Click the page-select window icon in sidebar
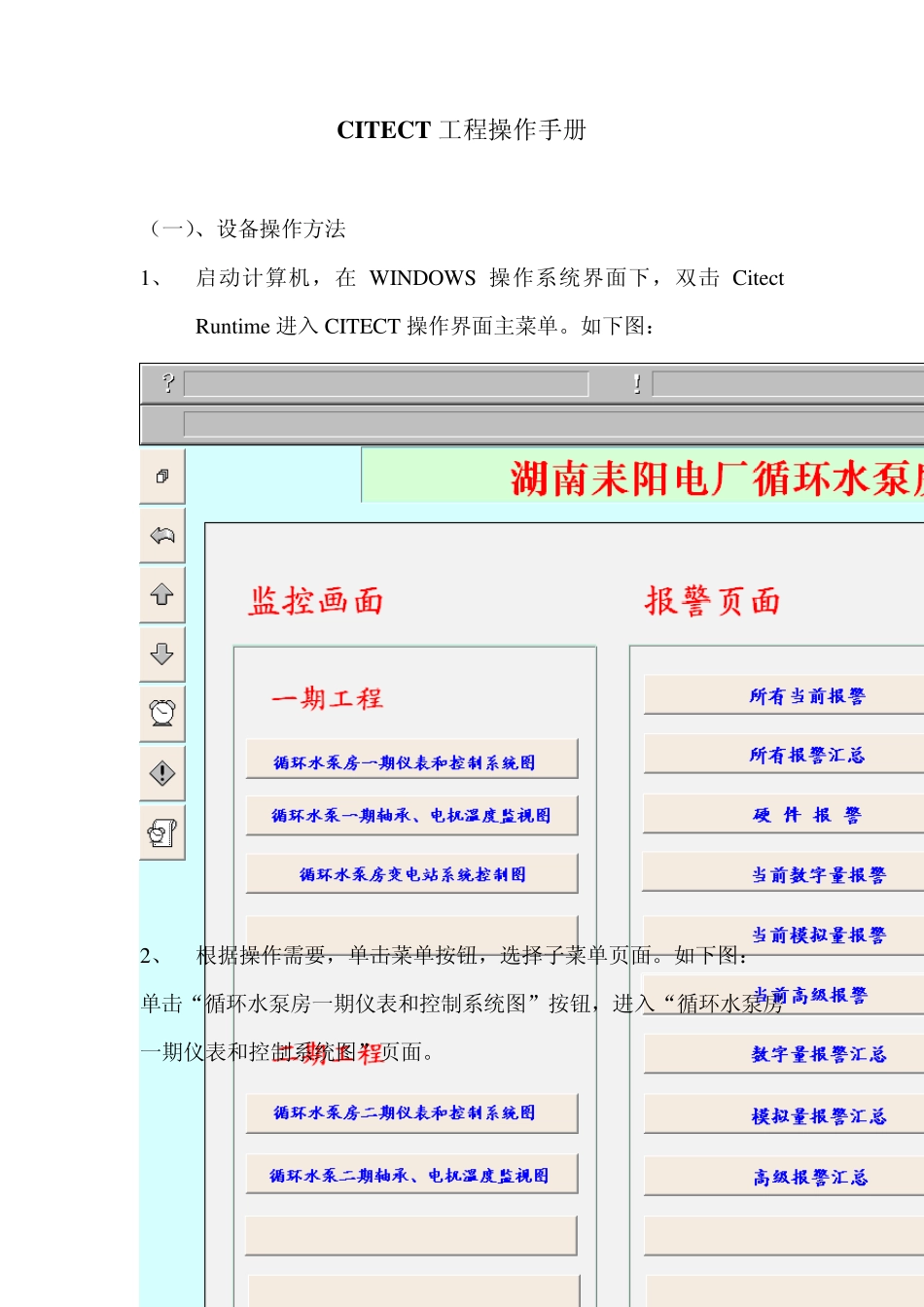Screen dimensions: 924x1307 (162, 477)
